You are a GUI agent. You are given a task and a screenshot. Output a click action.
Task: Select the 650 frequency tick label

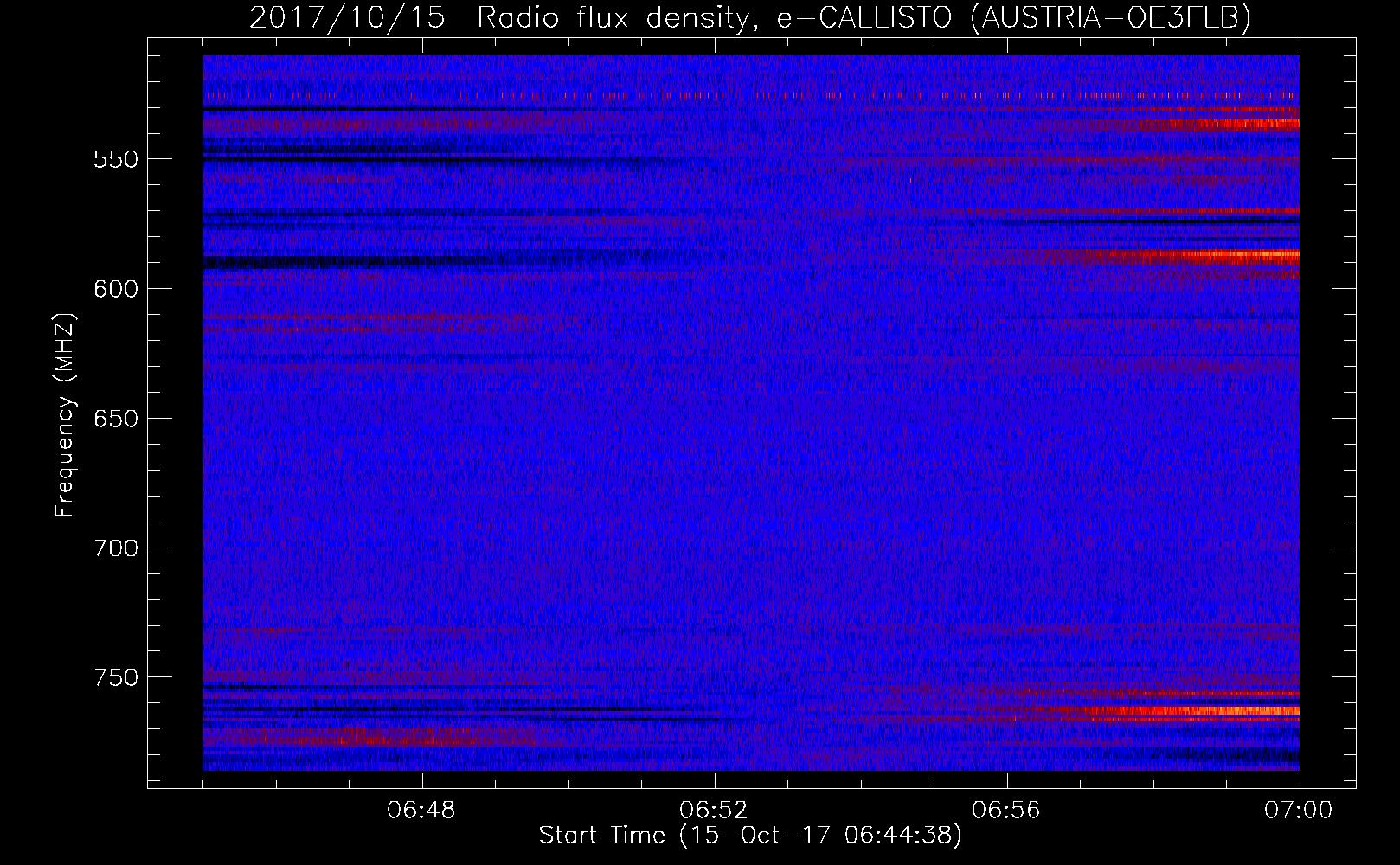click(116, 419)
